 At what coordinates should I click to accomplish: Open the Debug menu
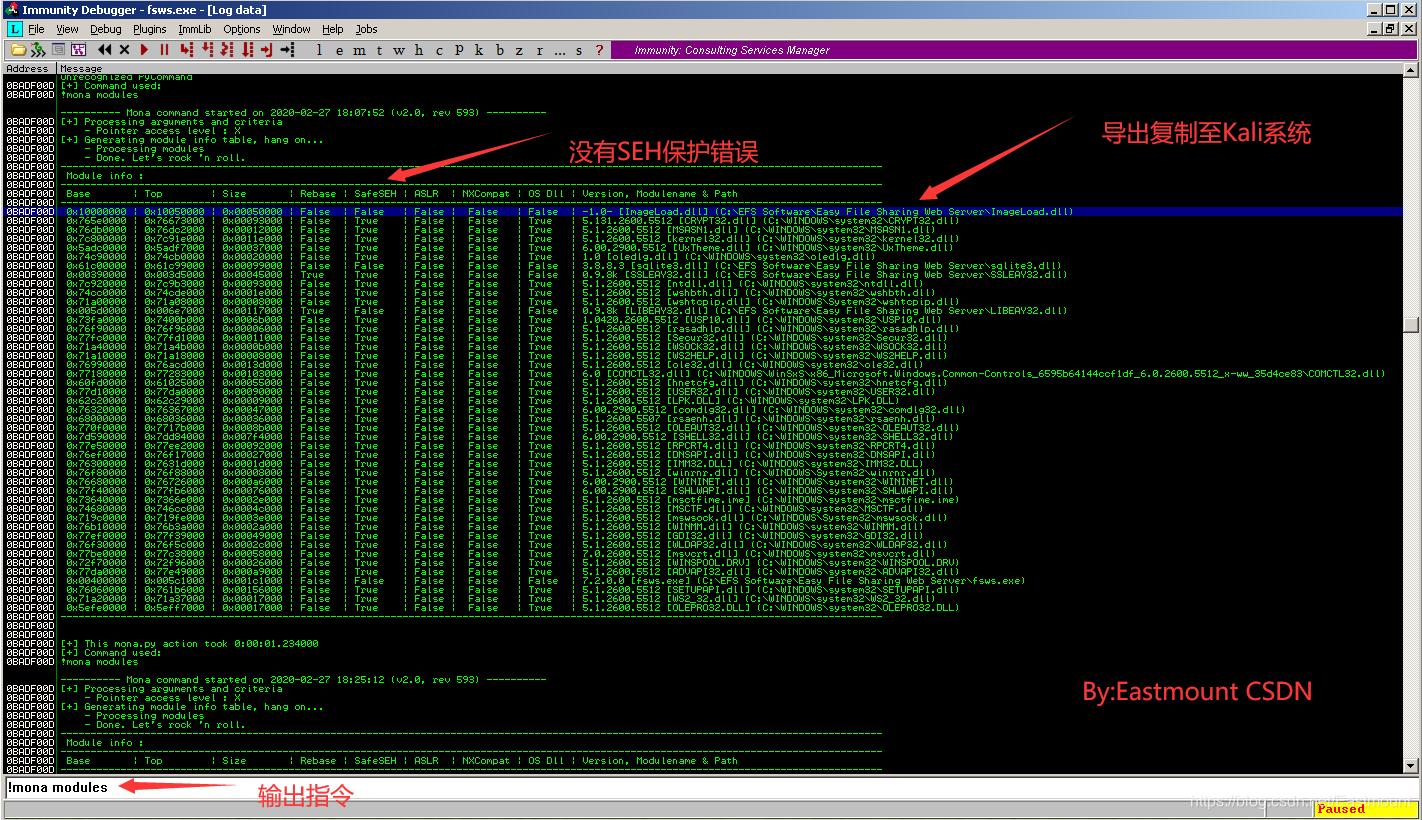tap(106, 29)
